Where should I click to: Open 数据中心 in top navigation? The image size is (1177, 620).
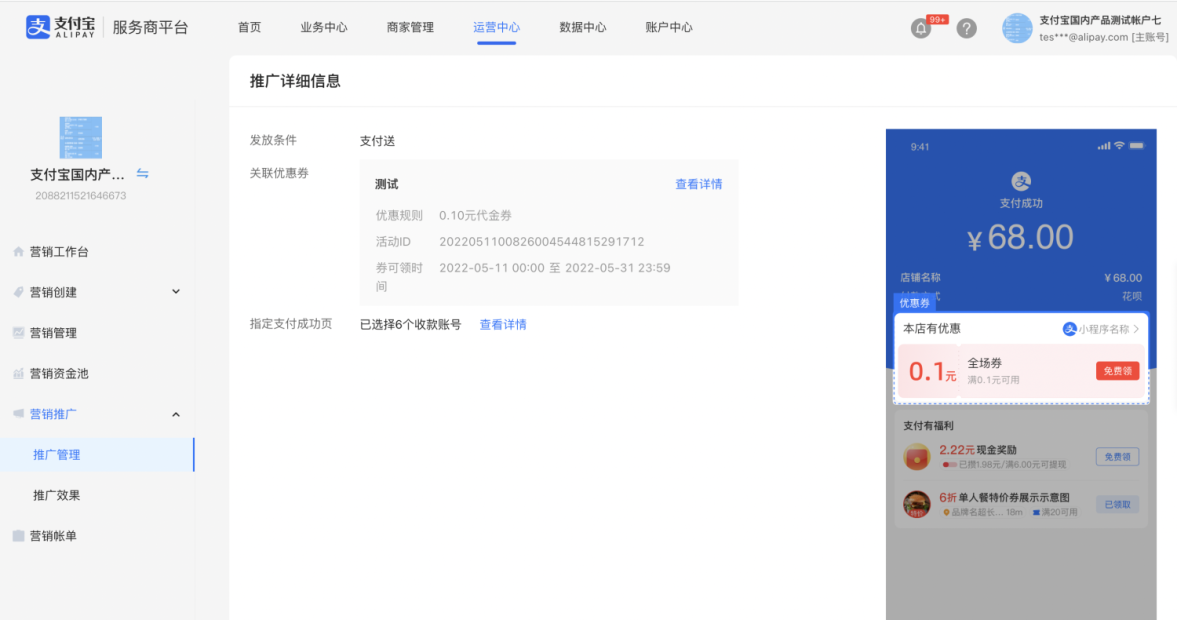click(x=582, y=27)
